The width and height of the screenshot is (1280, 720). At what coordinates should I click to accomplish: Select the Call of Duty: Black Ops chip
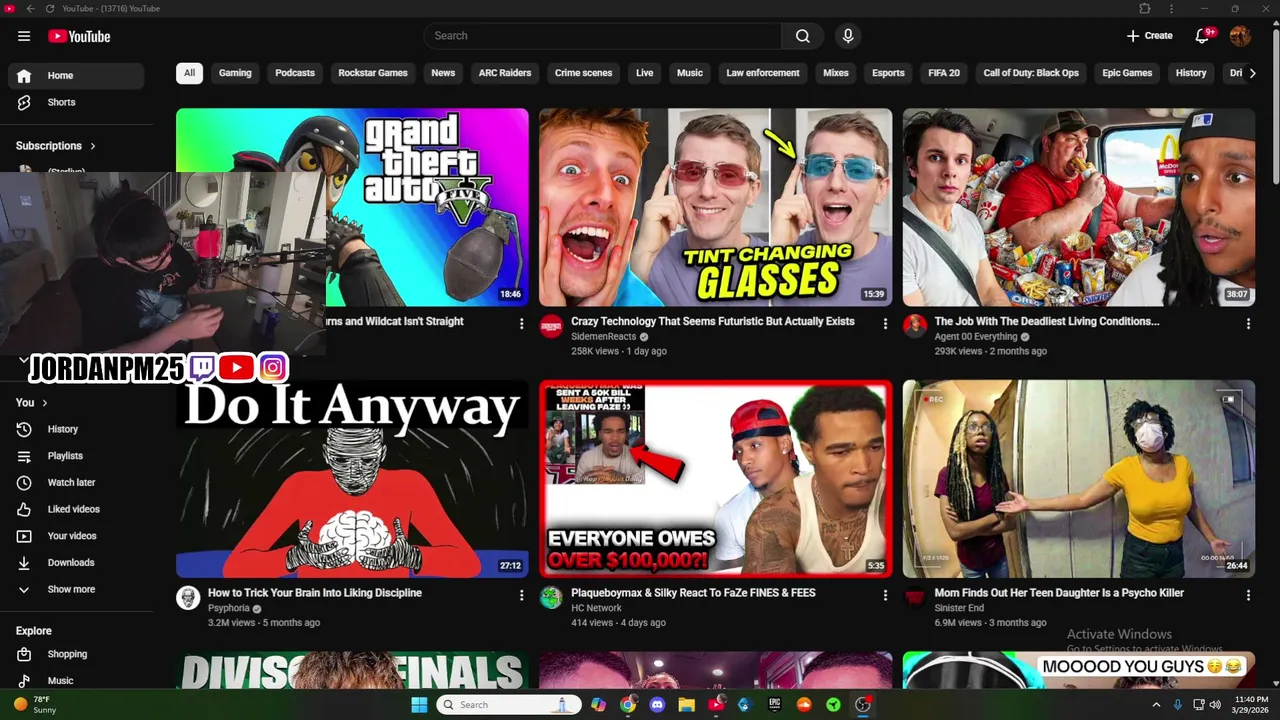tap(1031, 73)
